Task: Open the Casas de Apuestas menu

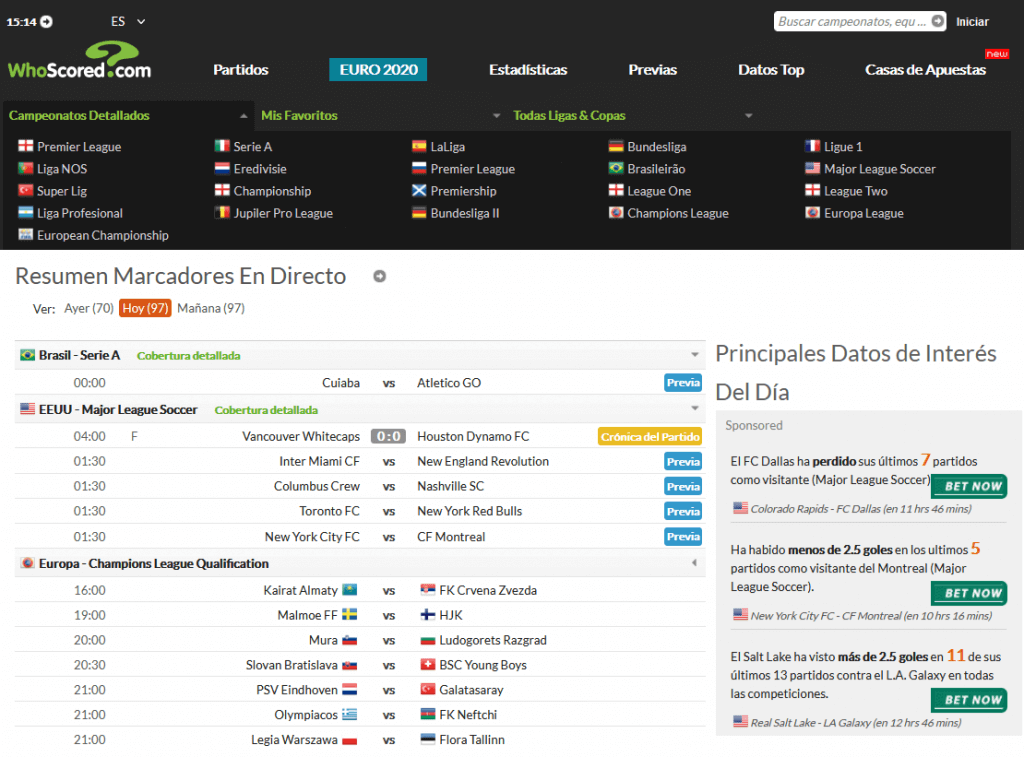Action: (925, 70)
